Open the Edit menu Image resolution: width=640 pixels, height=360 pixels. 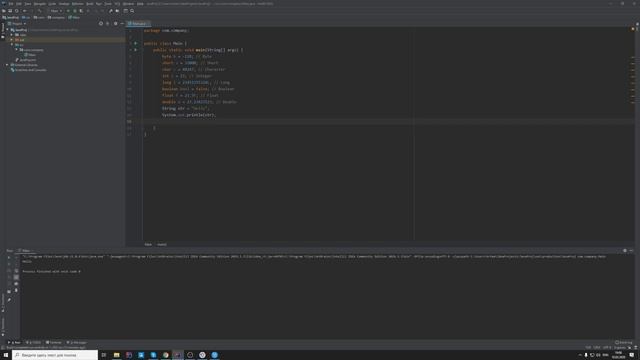19,4
